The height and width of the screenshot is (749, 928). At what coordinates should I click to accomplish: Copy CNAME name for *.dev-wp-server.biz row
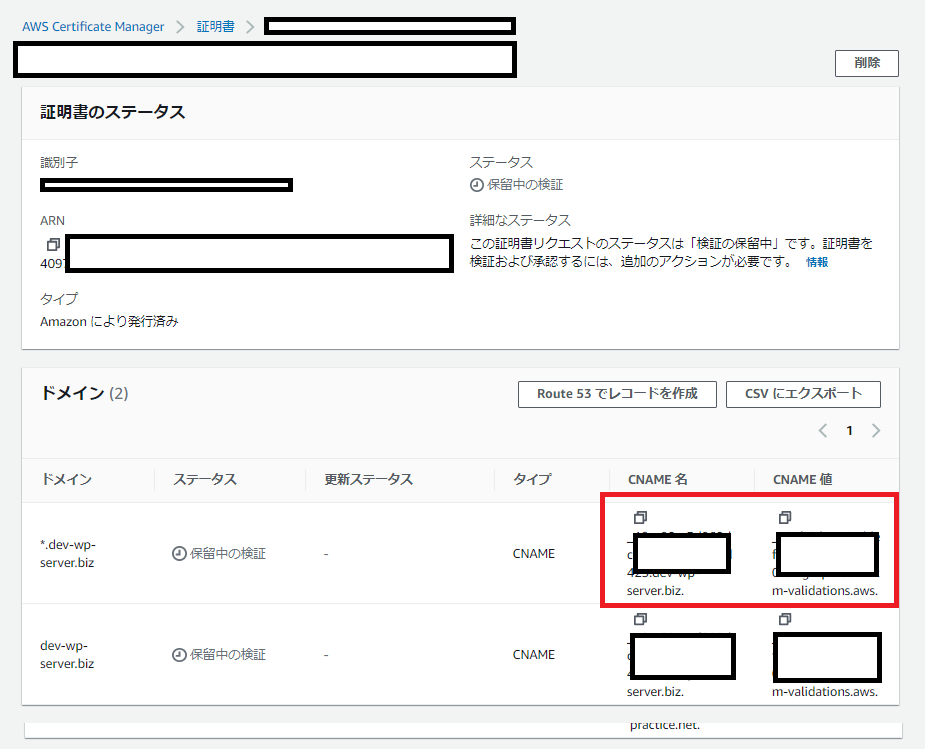(640, 518)
